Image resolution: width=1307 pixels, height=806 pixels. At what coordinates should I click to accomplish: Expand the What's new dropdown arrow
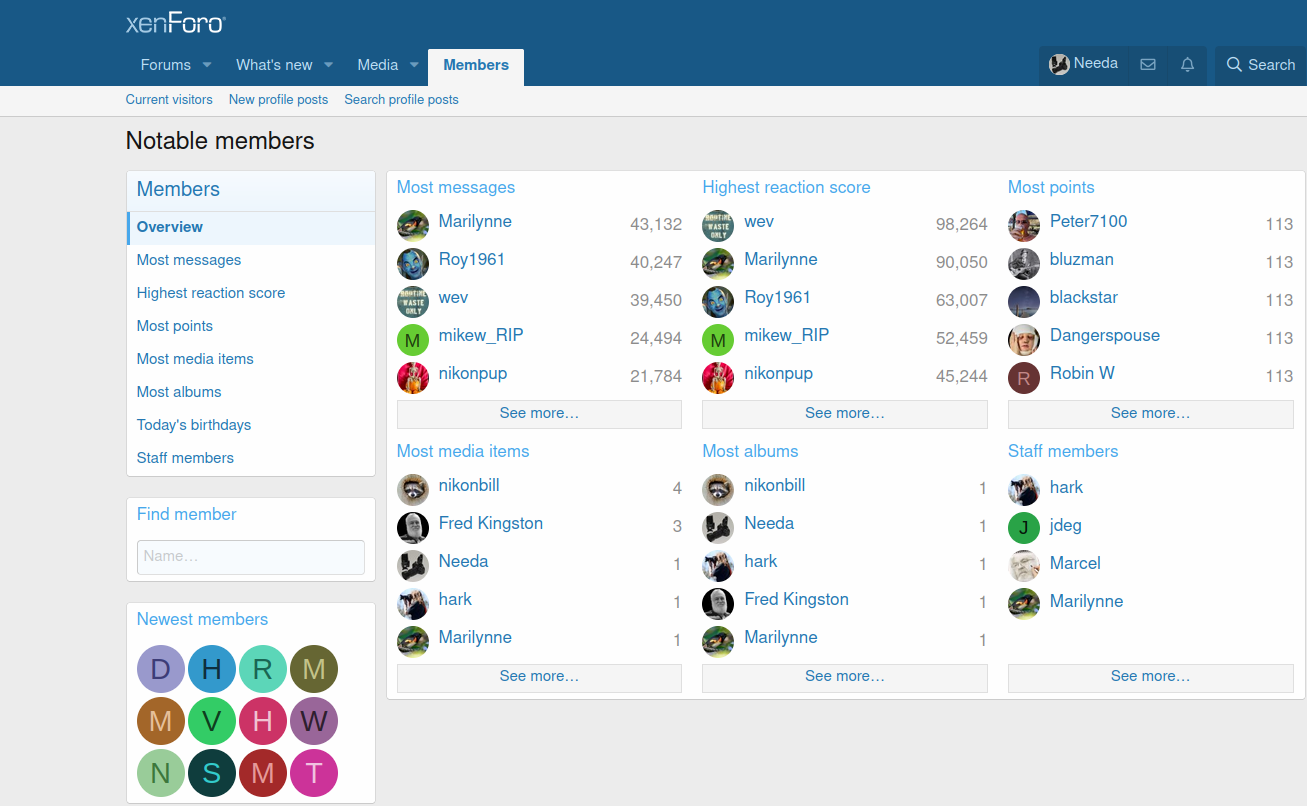pyautogui.click(x=328, y=65)
